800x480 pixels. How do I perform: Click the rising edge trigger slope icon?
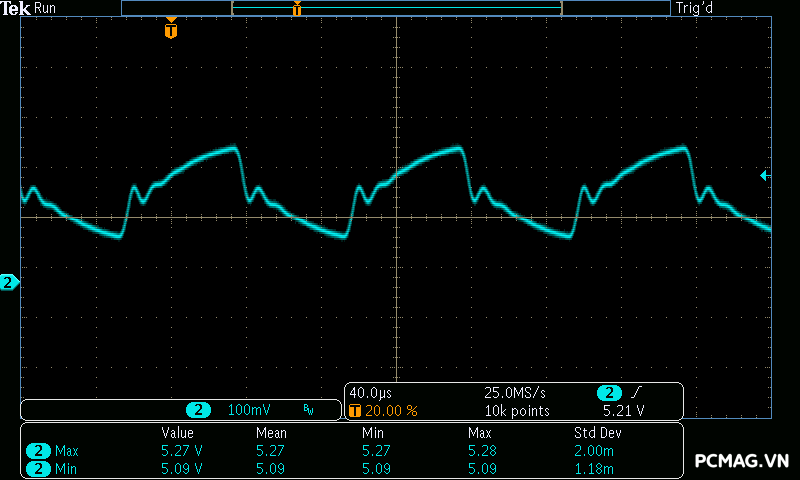click(637, 393)
